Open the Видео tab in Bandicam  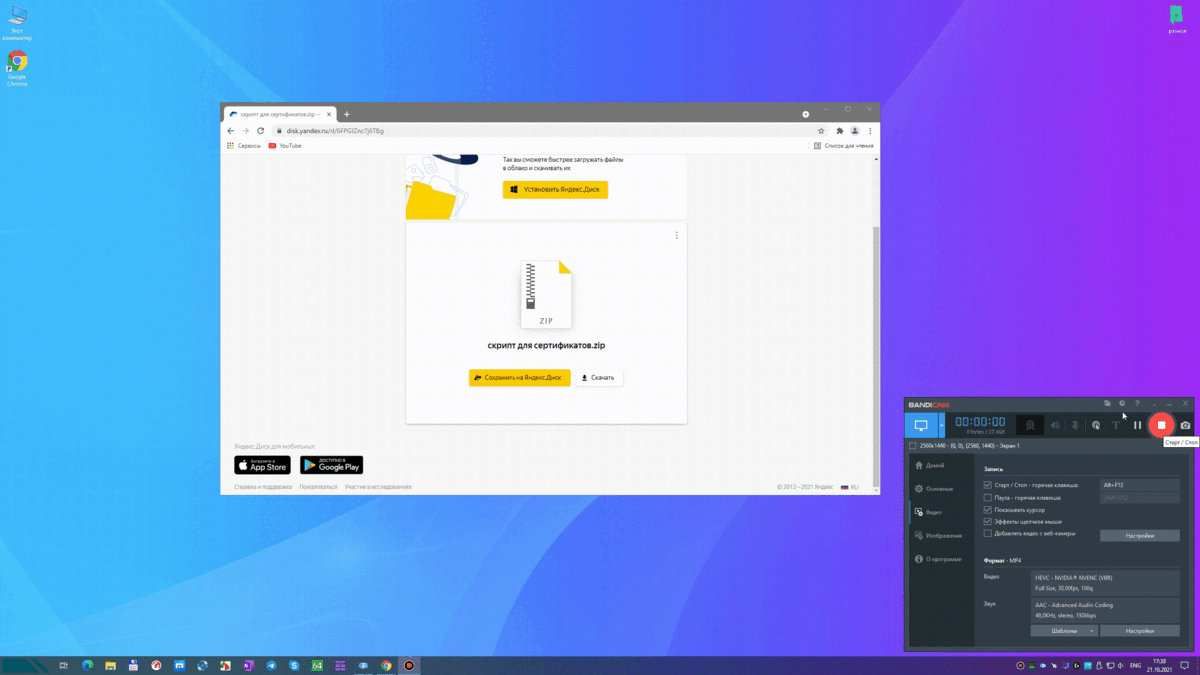pyautogui.click(x=929, y=512)
